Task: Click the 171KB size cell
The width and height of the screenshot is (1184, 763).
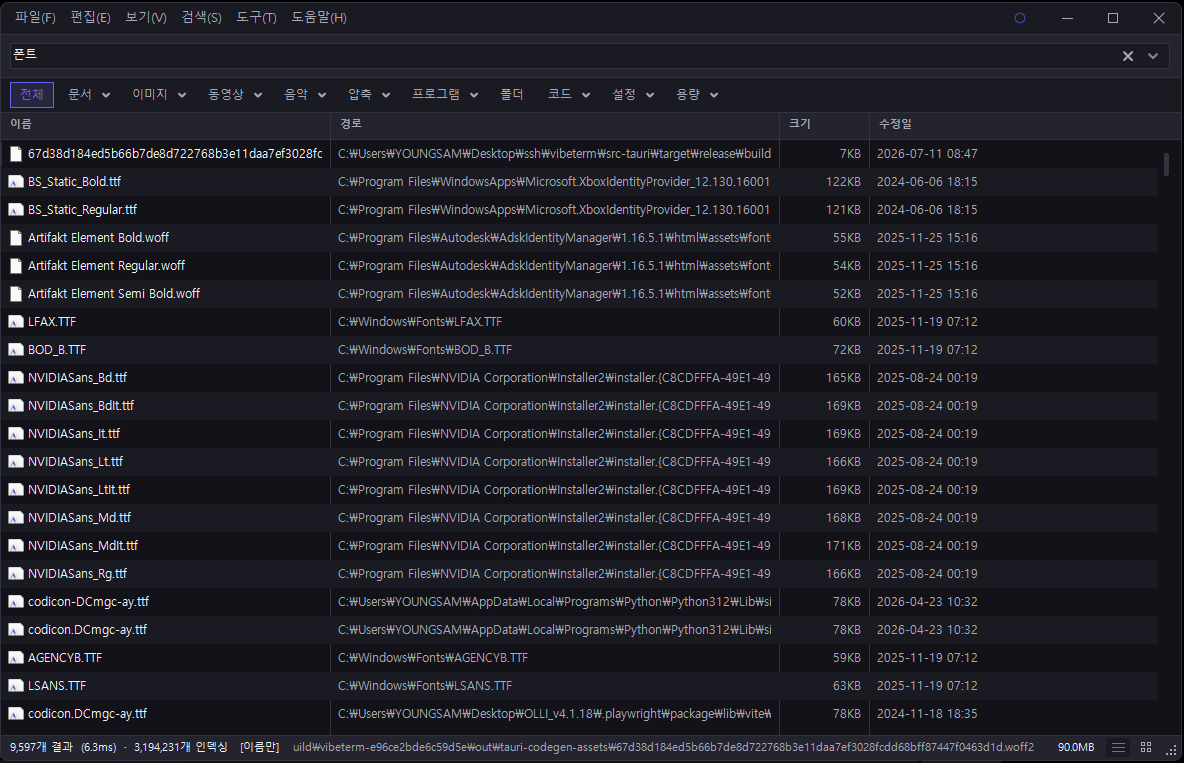Action: [843, 545]
